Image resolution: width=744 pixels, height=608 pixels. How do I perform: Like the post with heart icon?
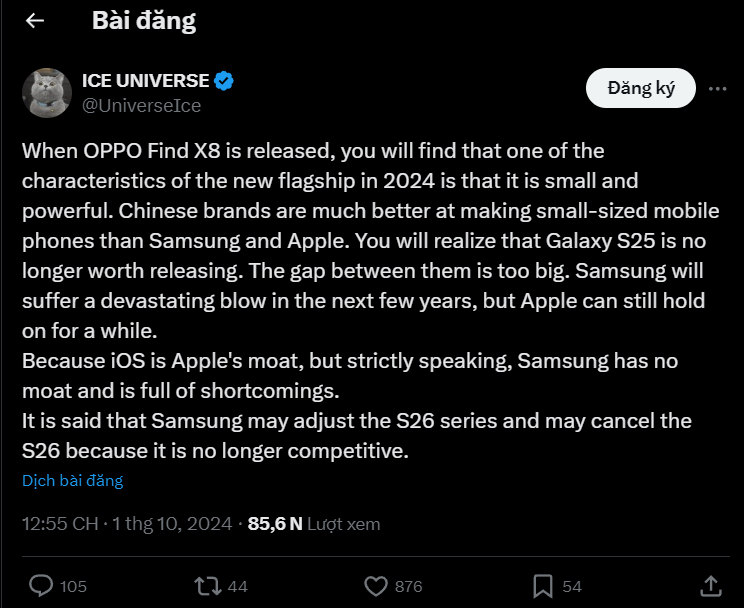(x=376, y=586)
